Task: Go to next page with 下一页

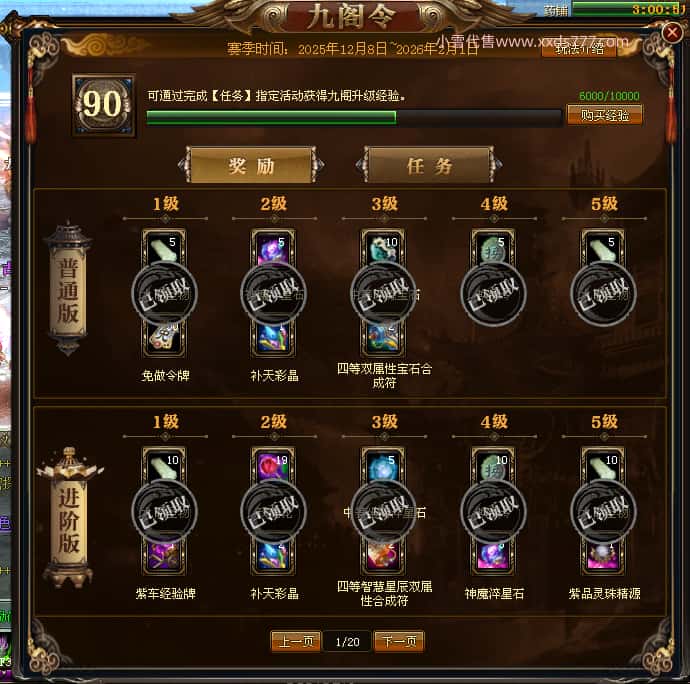Action: tap(399, 641)
